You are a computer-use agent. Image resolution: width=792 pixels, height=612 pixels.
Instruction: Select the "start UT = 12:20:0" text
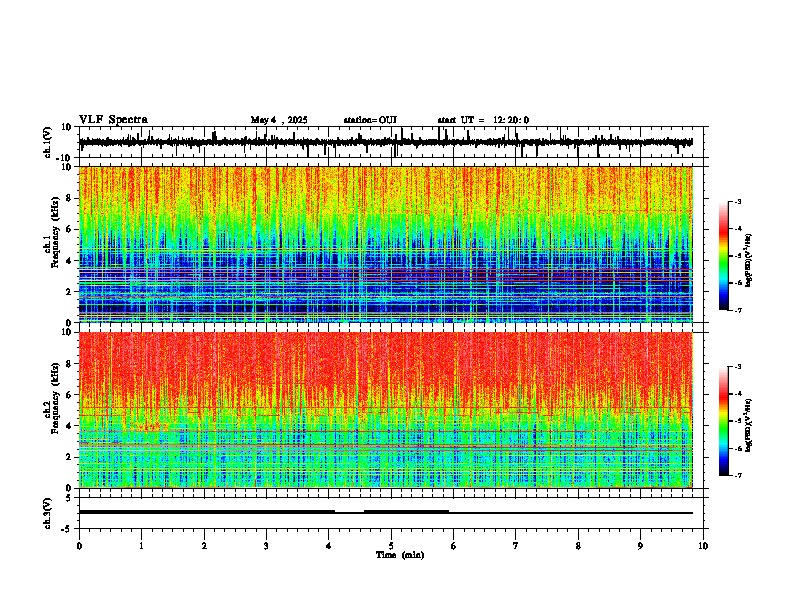(483, 120)
